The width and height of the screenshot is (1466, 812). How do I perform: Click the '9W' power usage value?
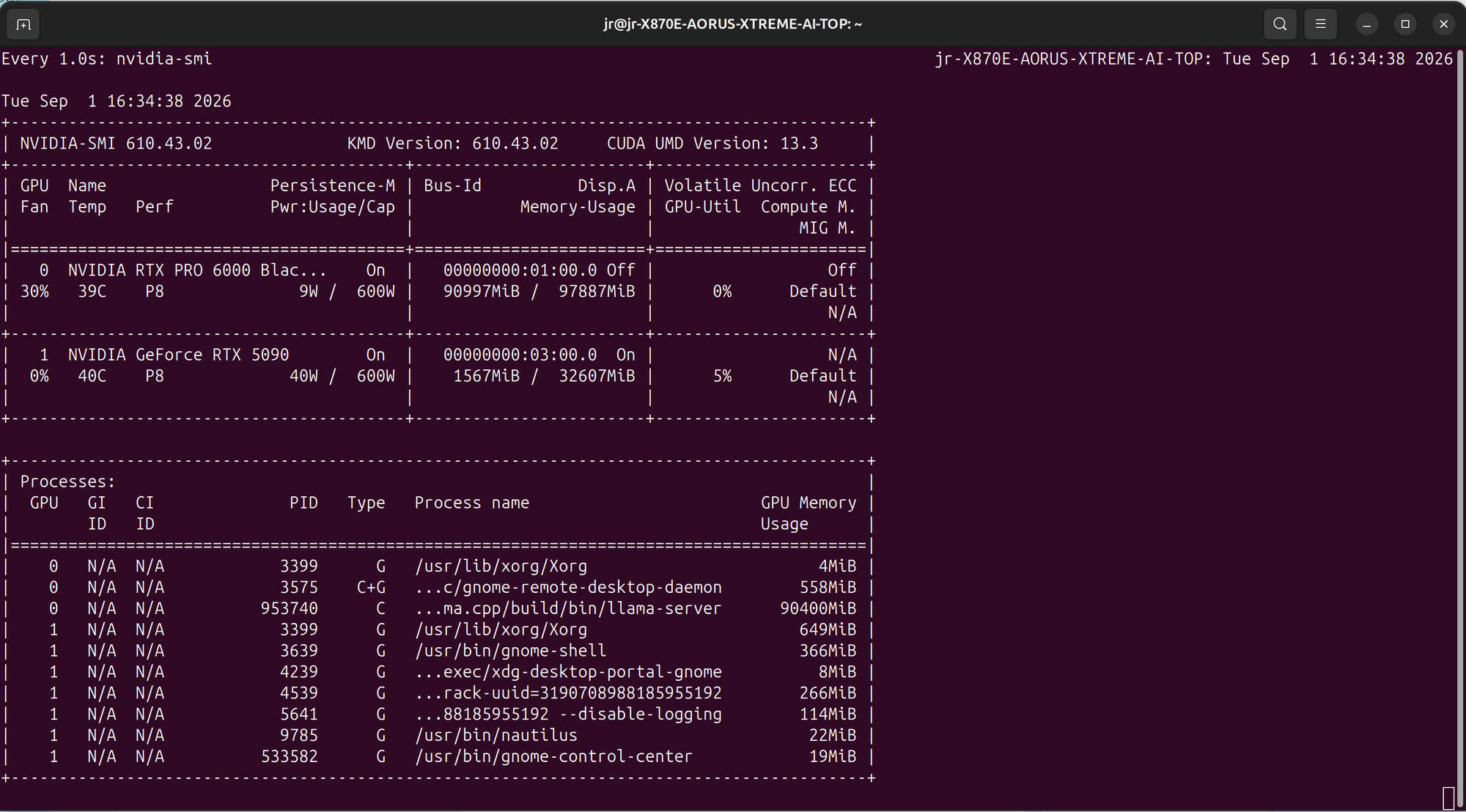coord(309,292)
